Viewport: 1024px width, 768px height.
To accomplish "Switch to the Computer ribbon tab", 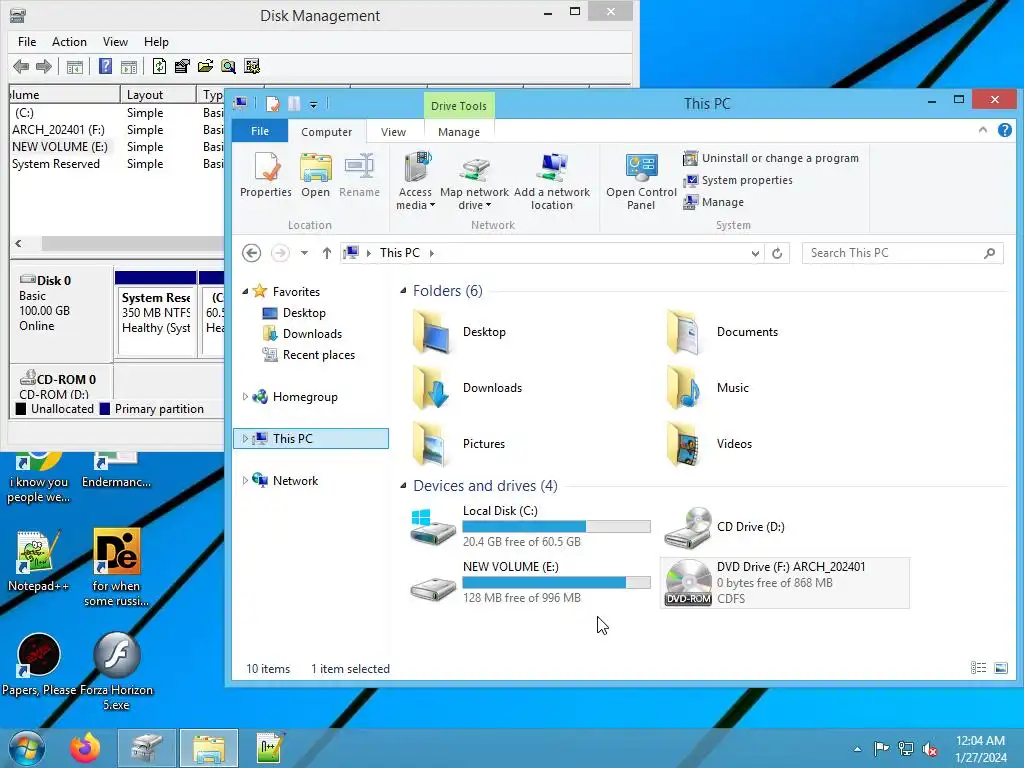I will 327,132.
